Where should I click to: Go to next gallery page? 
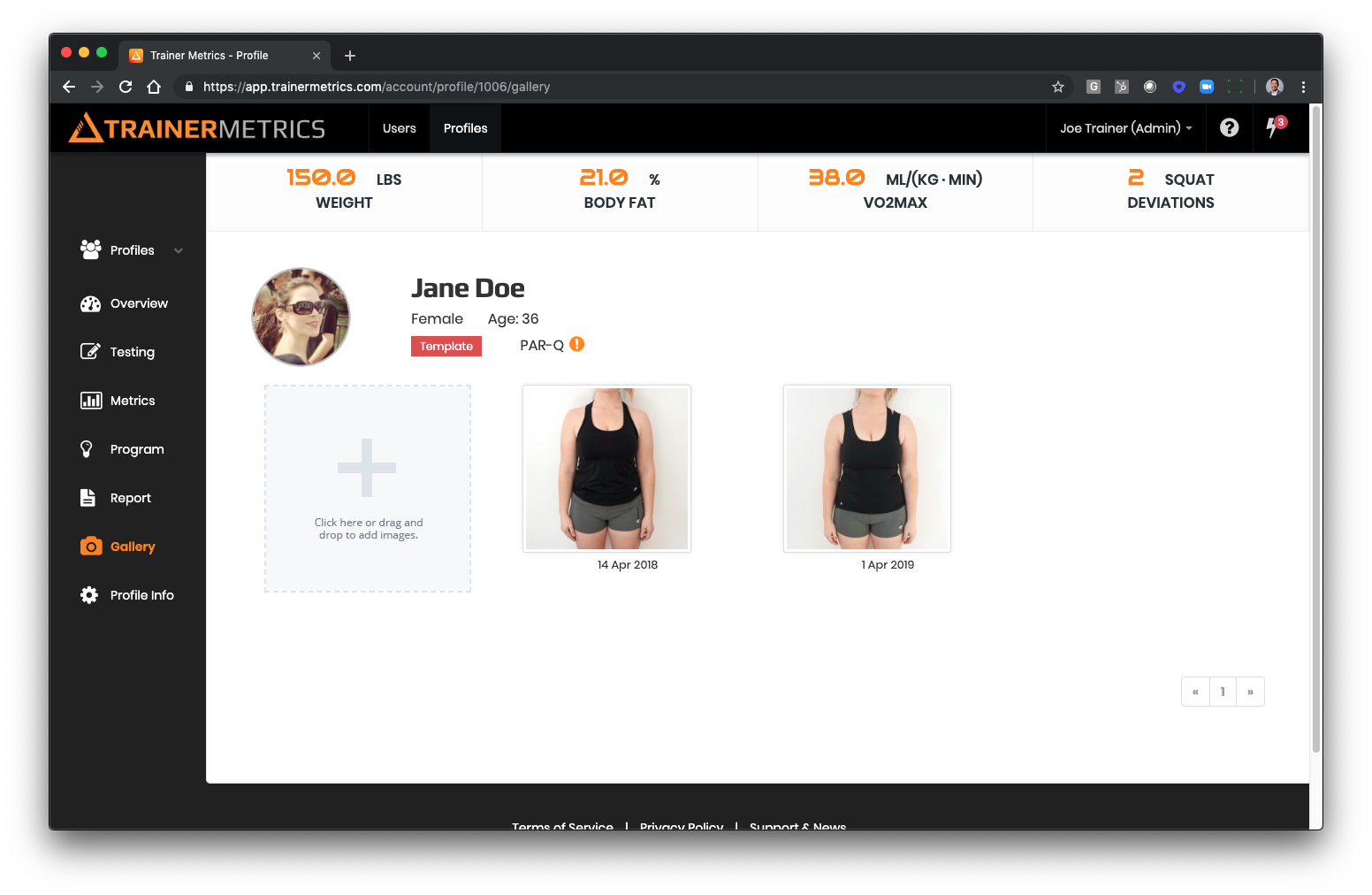(x=1250, y=692)
